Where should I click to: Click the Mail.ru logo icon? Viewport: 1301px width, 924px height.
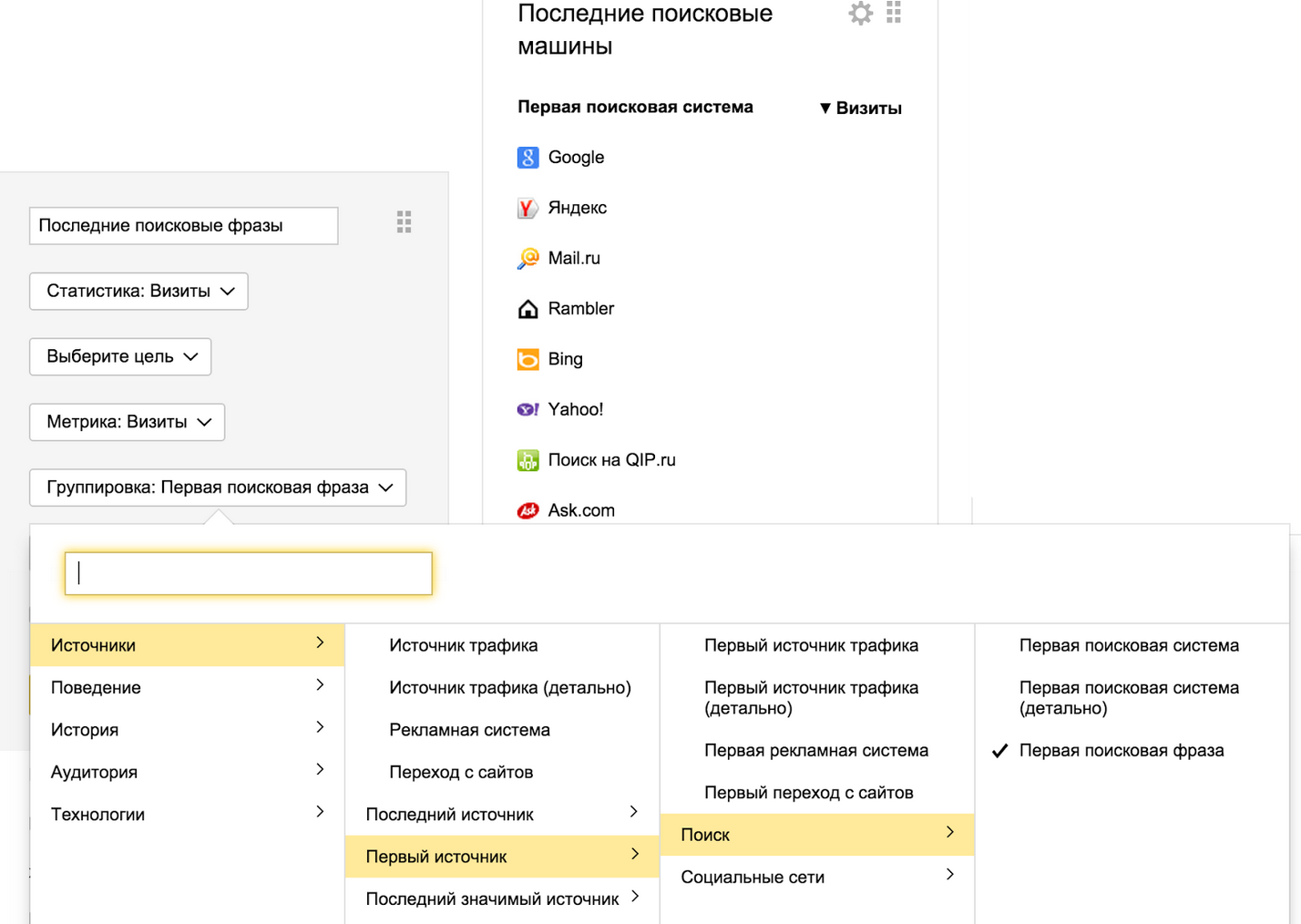tap(528, 258)
